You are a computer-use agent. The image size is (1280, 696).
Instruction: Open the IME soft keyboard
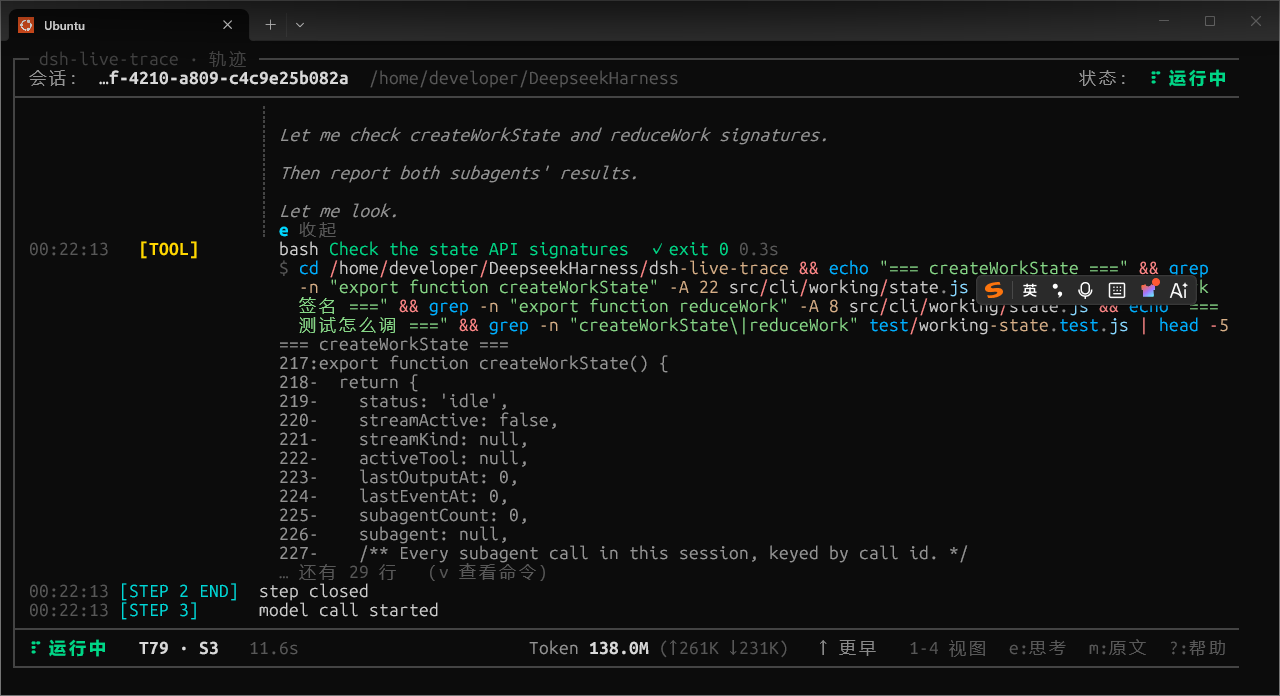click(x=1117, y=290)
